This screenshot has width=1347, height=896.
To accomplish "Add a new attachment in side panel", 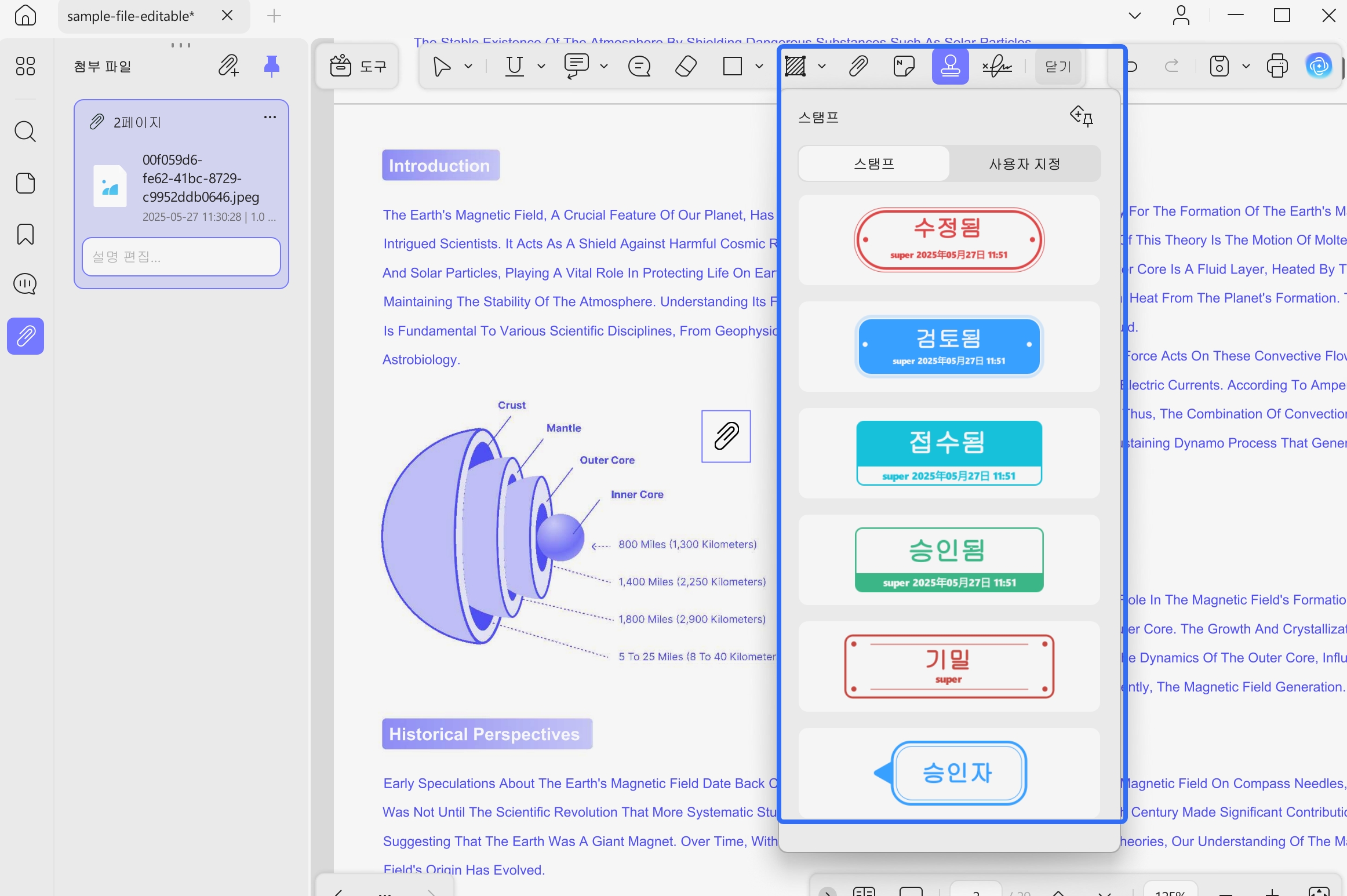I will click(x=228, y=65).
